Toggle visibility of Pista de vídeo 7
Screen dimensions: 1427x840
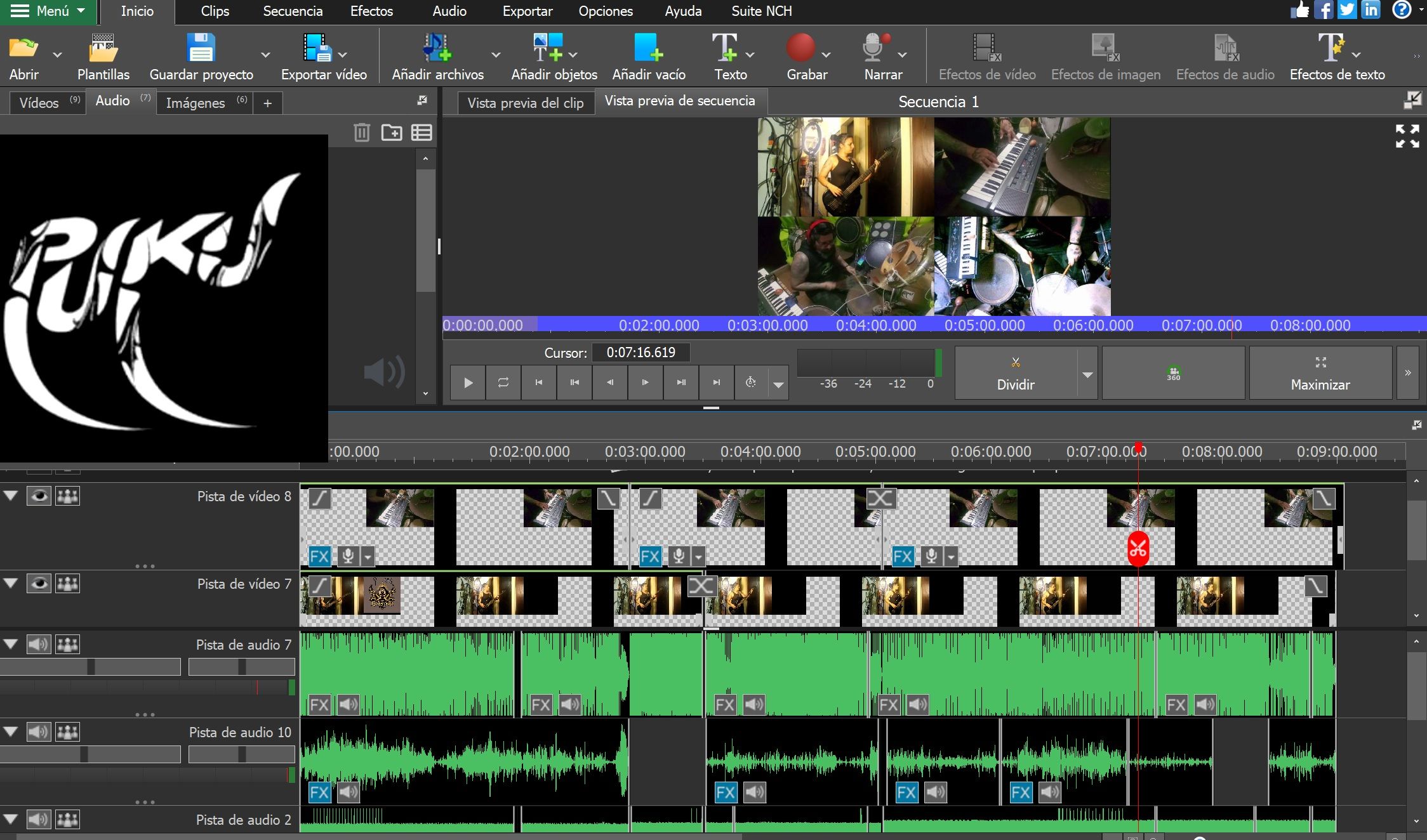click(x=39, y=584)
